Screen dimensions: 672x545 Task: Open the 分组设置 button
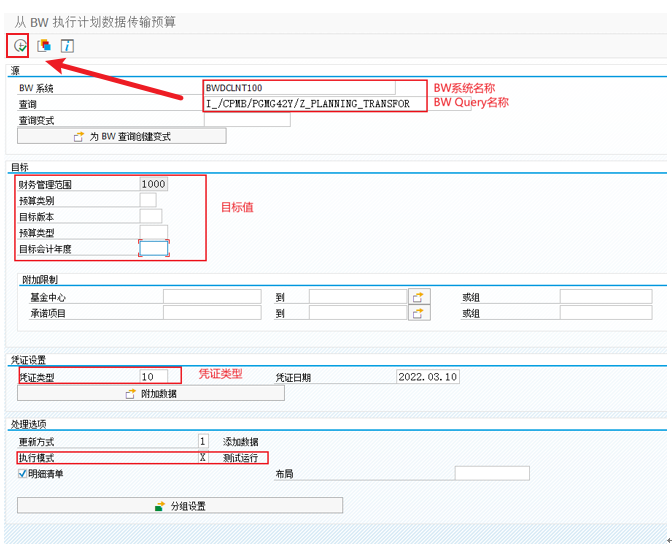[180, 506]
